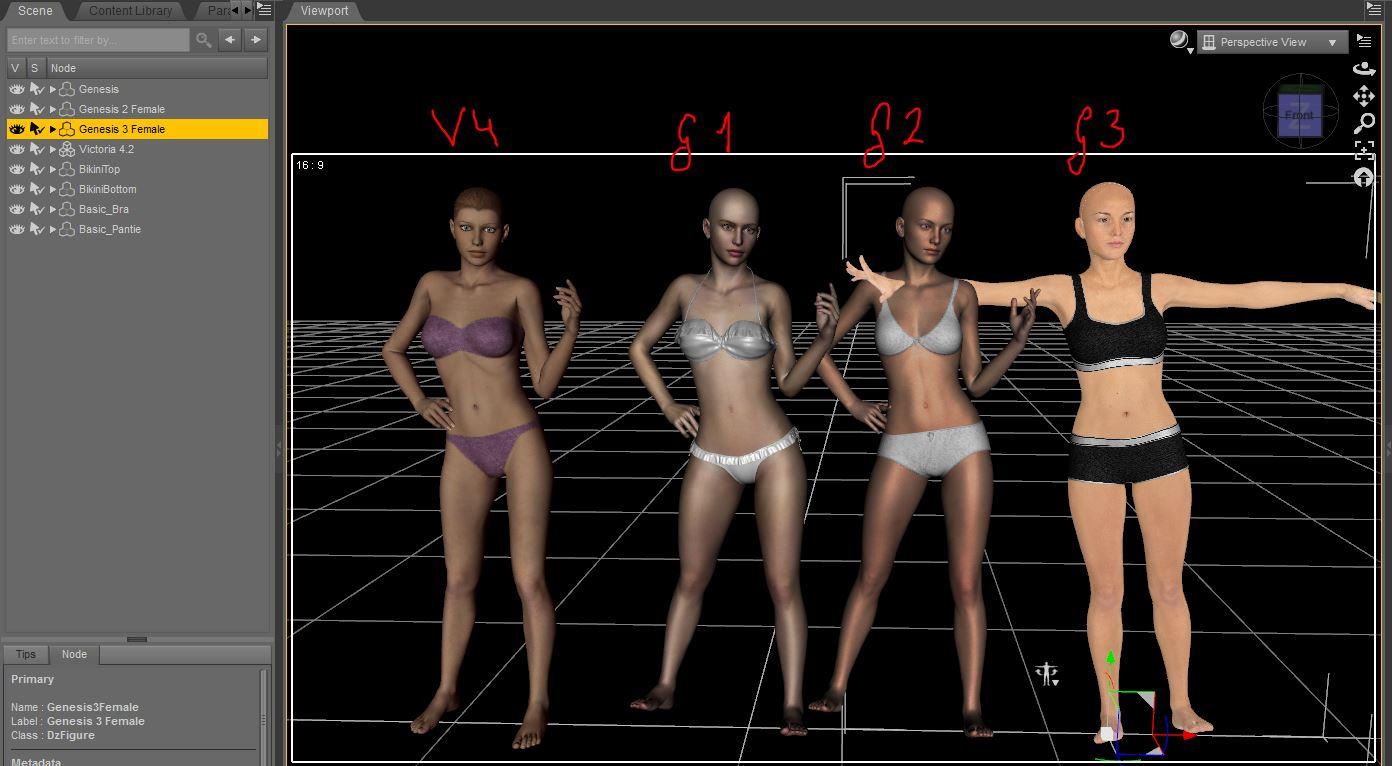Hide the Victoria 4.2 figure eye
The image size is (1392, 766).
point(16,149)
